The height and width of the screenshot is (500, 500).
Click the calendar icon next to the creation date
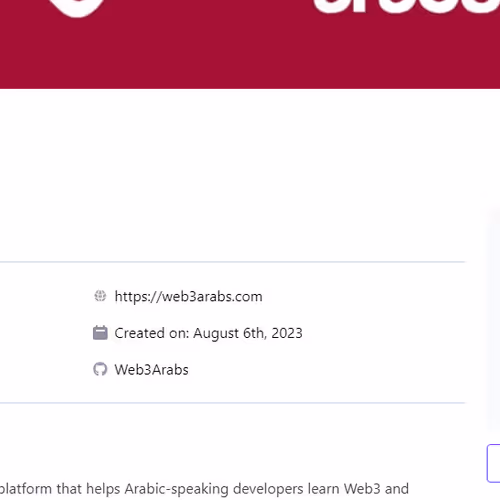pyautogui.click(x=100, y=333)
